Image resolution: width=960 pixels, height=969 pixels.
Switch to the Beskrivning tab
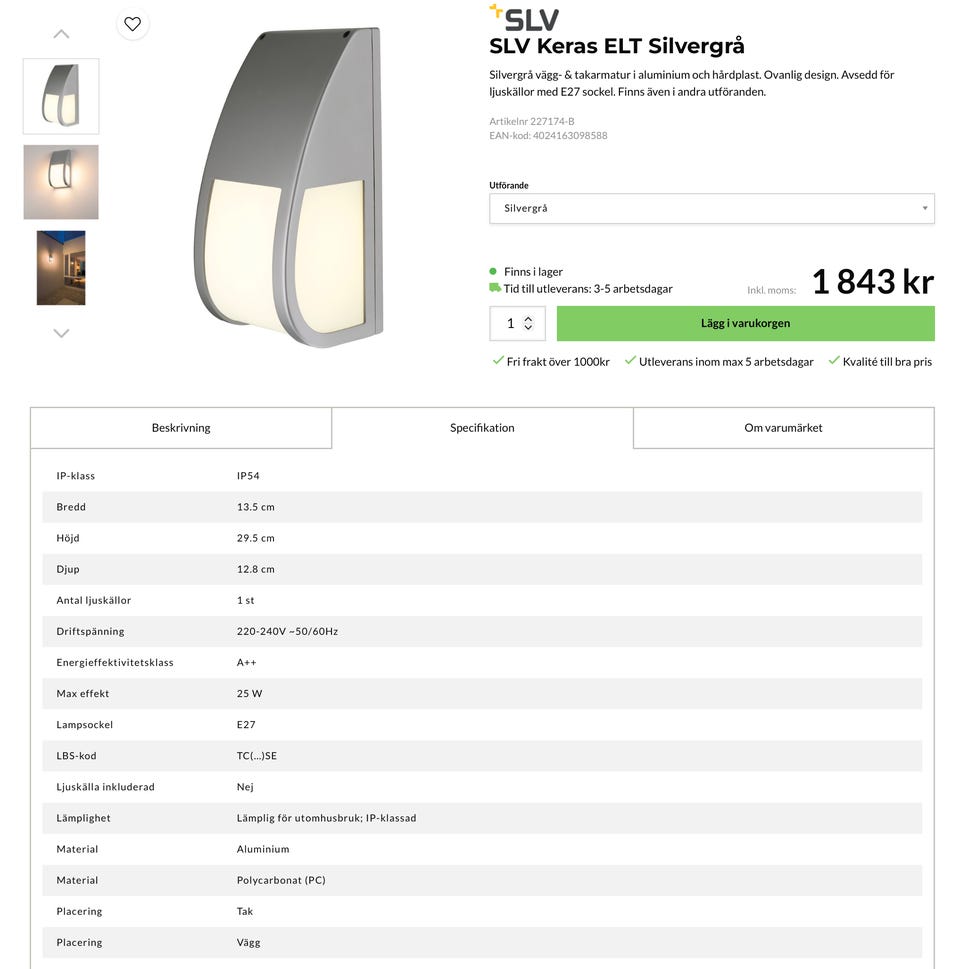click(181, 428)
